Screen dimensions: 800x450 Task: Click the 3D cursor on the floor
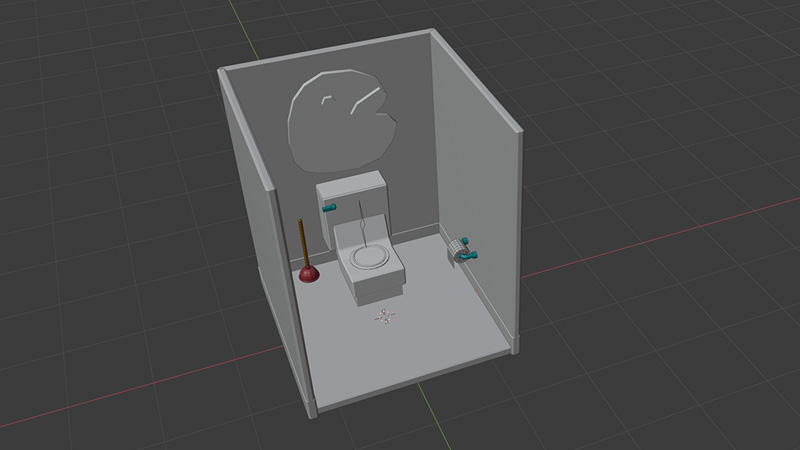(385, 317)
